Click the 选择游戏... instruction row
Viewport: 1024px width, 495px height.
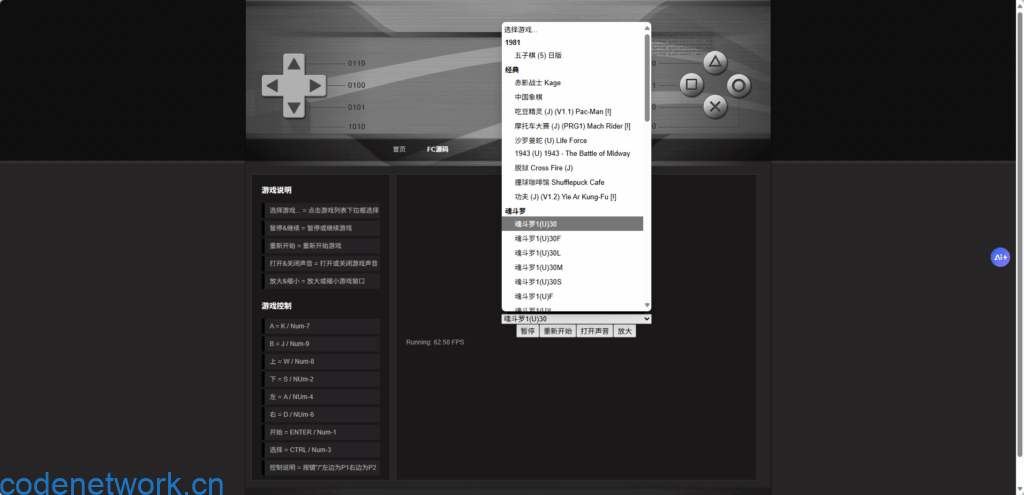pyautogui.click(x=321, y=210)
